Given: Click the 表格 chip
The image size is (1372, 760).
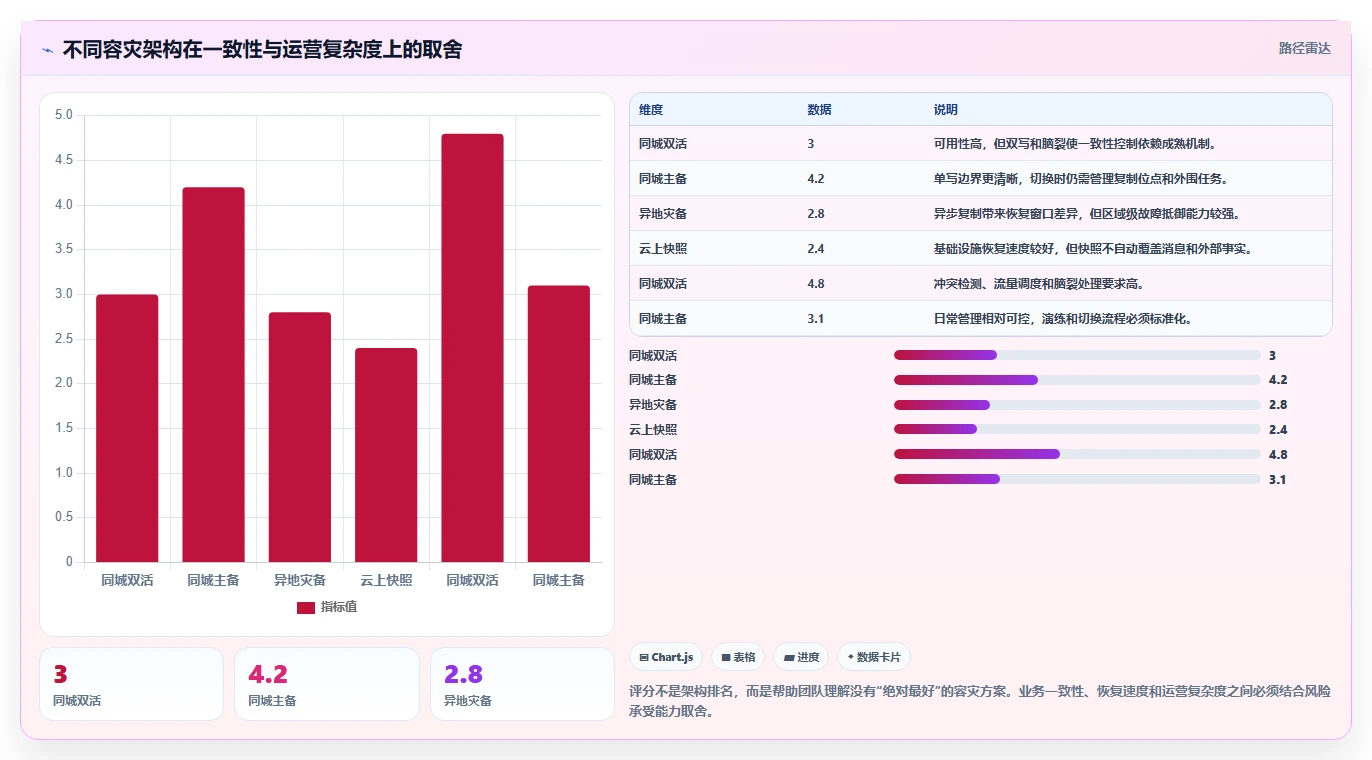Looking at the screenshot, I should tap(738, 657).
